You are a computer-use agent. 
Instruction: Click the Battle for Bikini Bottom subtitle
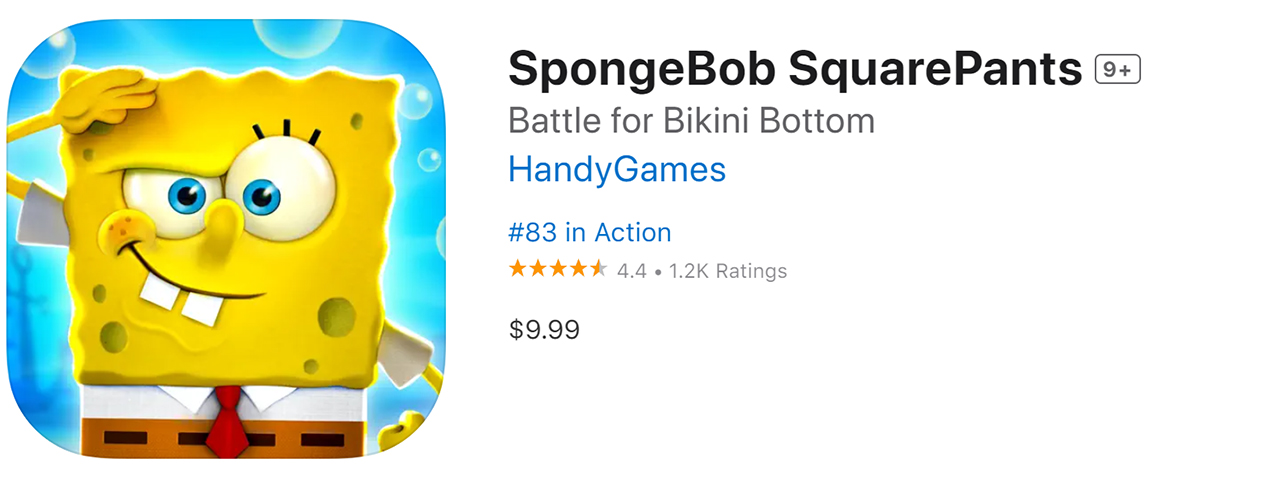pos(691,121)
